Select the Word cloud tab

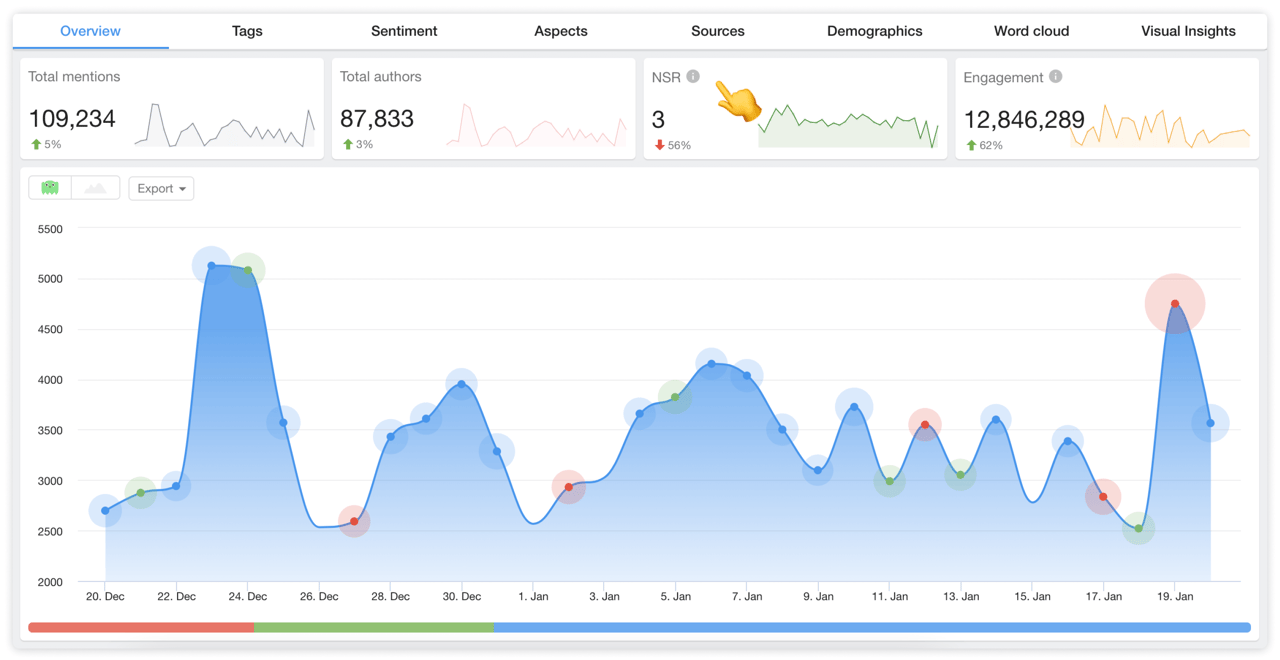point(1031,31)
